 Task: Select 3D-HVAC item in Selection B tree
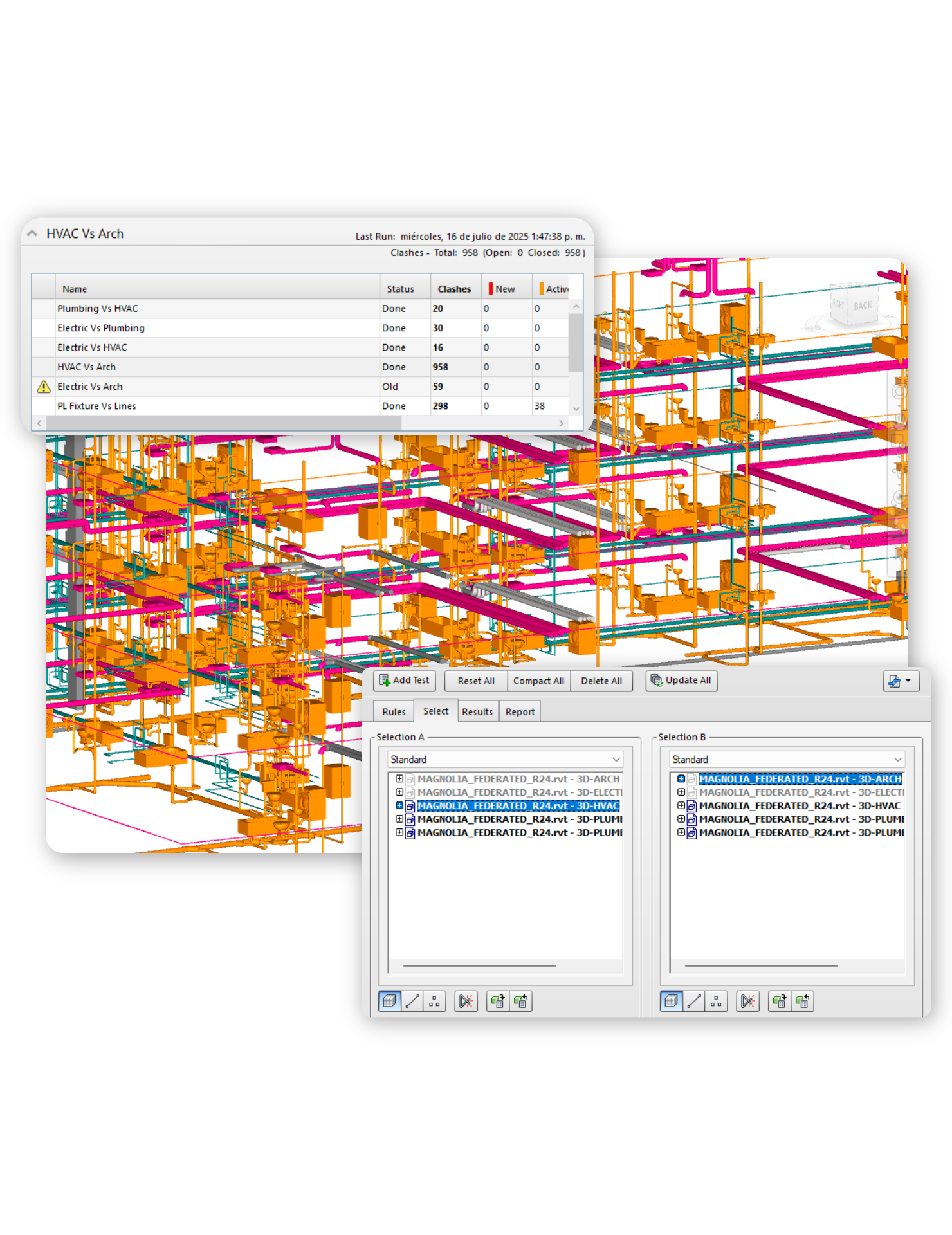click(x=800, y=806)
